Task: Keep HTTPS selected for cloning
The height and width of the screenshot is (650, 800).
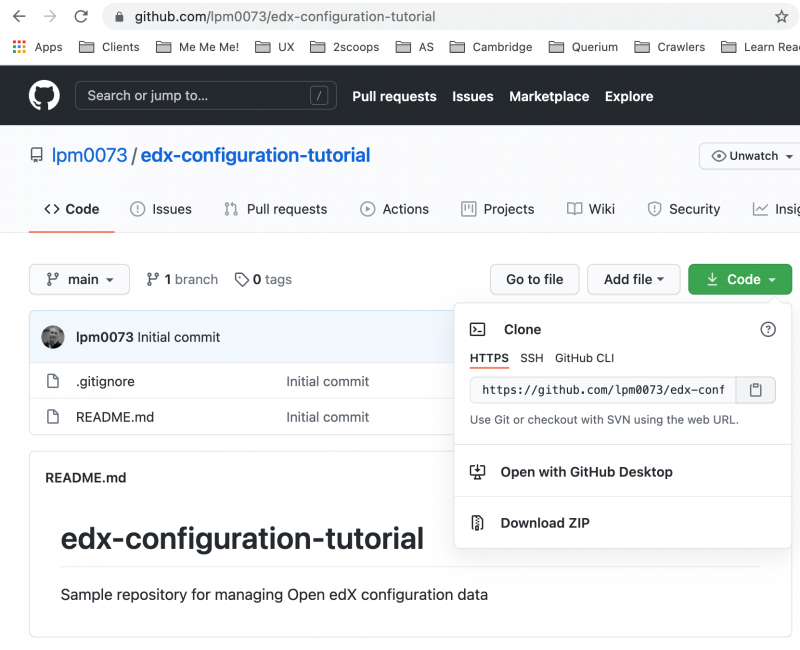Action: pyautogui.click(x=489, y=358)
